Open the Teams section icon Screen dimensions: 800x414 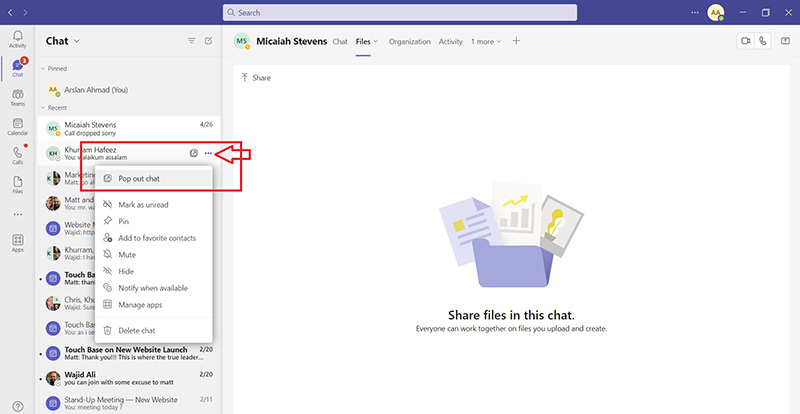pos(18,98)
